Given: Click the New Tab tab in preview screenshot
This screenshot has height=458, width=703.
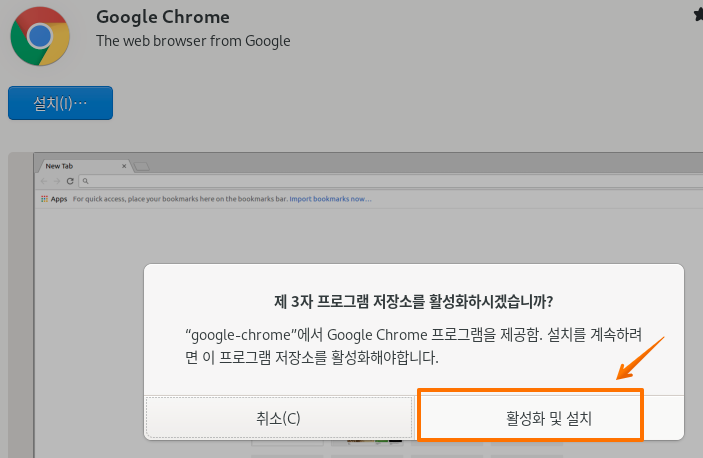Looking at the screenshot, I should (x=83, y=166).
